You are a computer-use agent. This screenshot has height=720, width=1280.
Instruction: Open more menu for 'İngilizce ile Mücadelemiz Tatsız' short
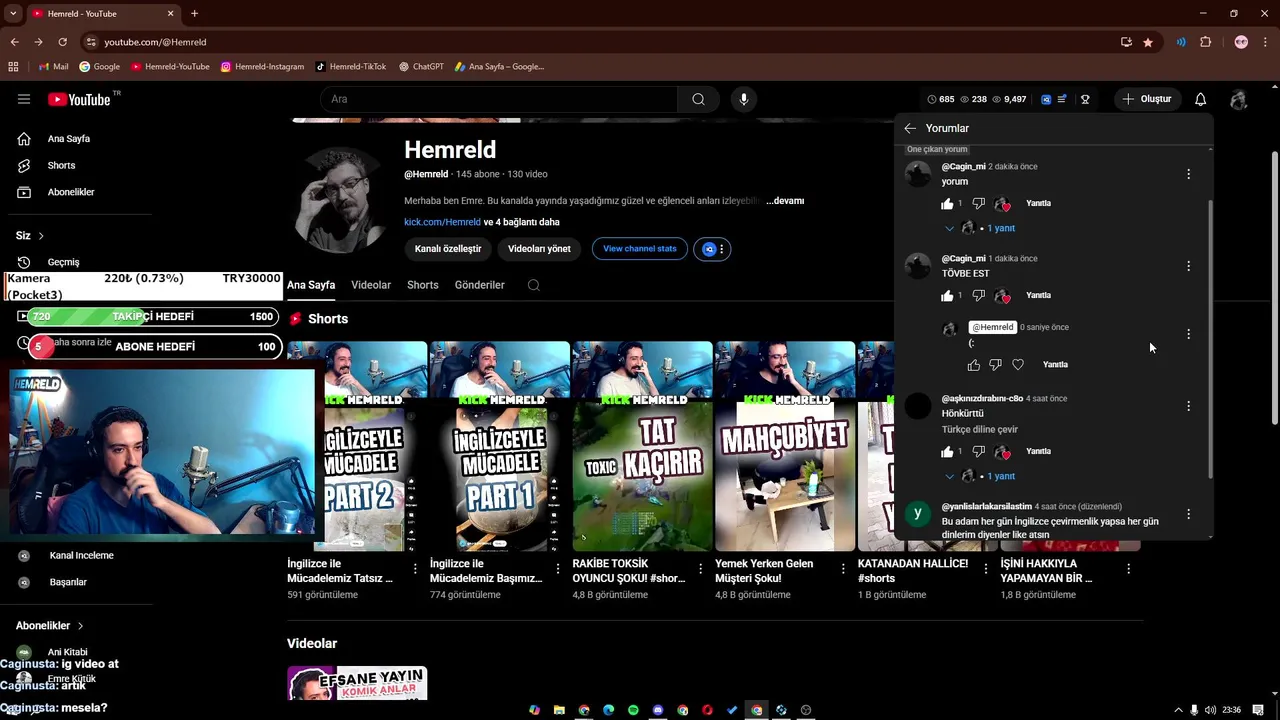[x=415, y=569]
